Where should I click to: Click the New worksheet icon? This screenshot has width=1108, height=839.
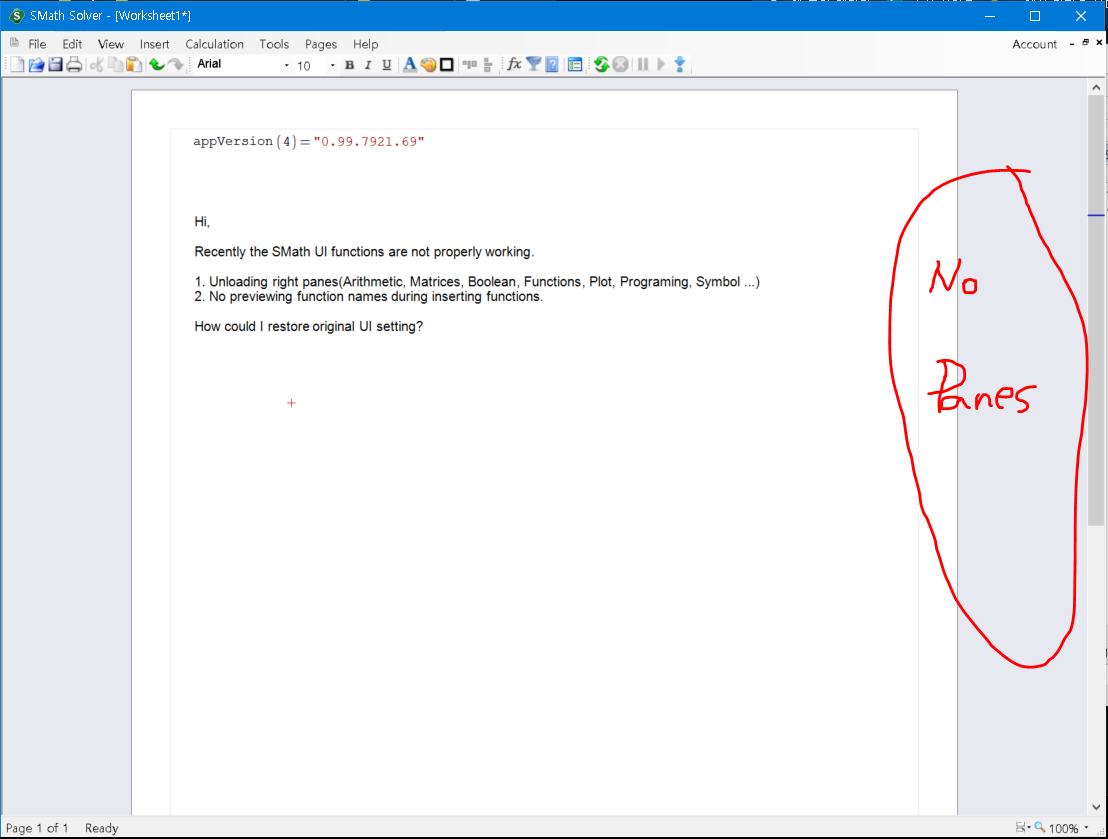[16, 65]
